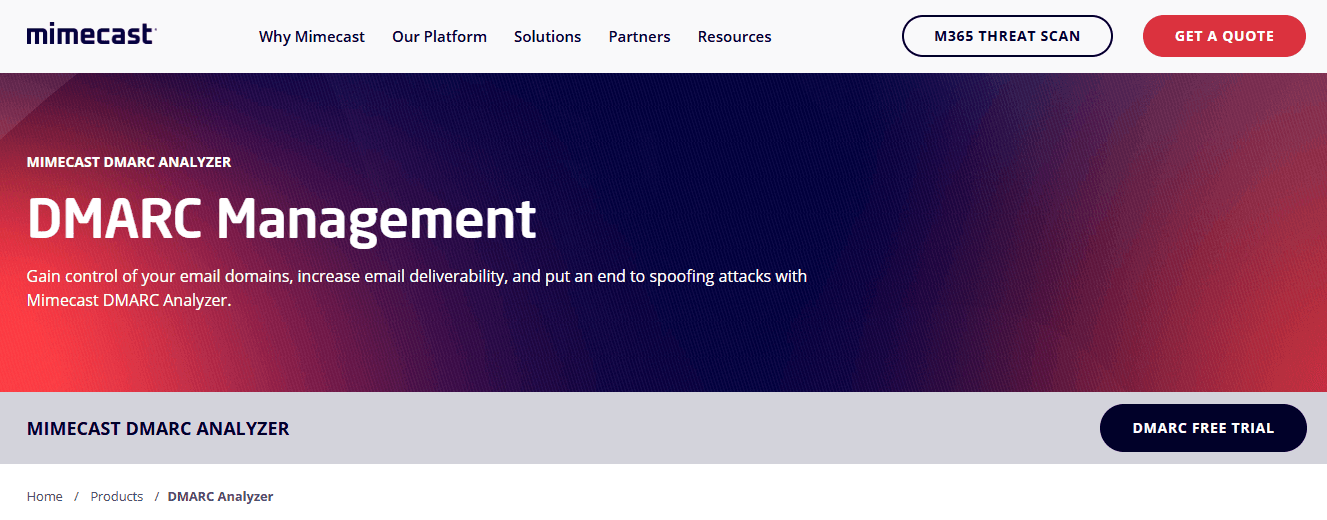The image size is (1327, 520).
Task: Click the DMARC Analyzer breadcrumb item
Action: coord(220,496)
